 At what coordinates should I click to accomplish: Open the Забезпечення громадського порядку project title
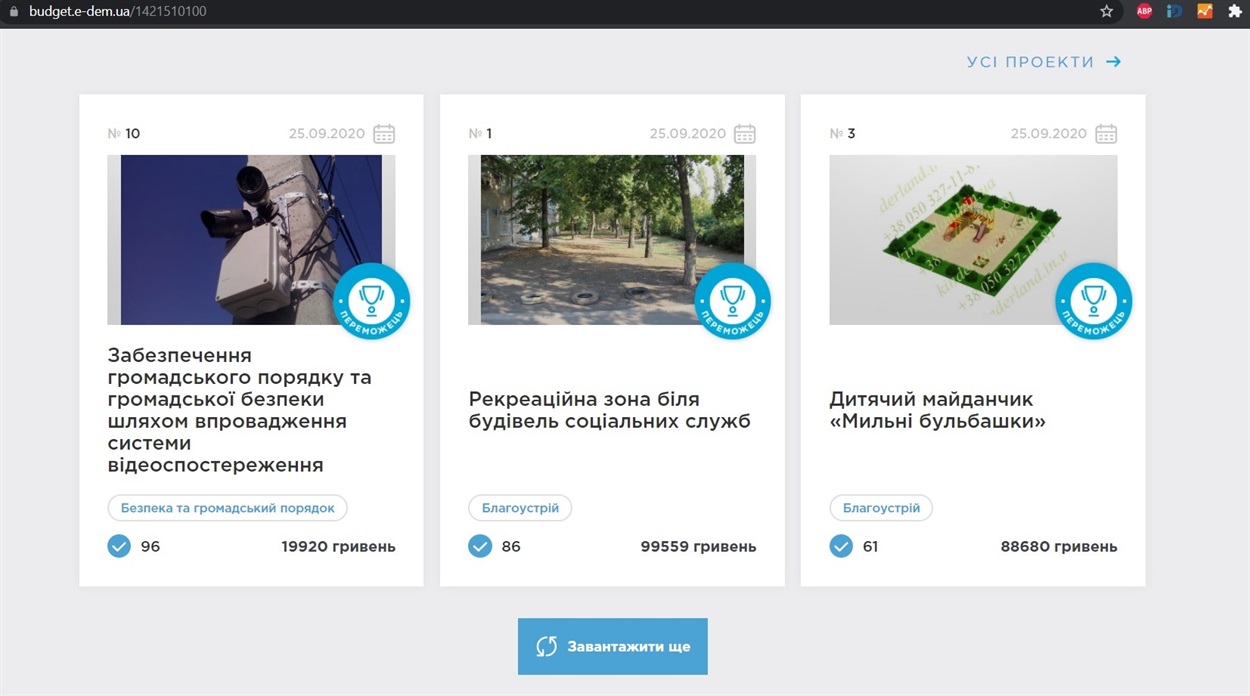click(239, 410)
